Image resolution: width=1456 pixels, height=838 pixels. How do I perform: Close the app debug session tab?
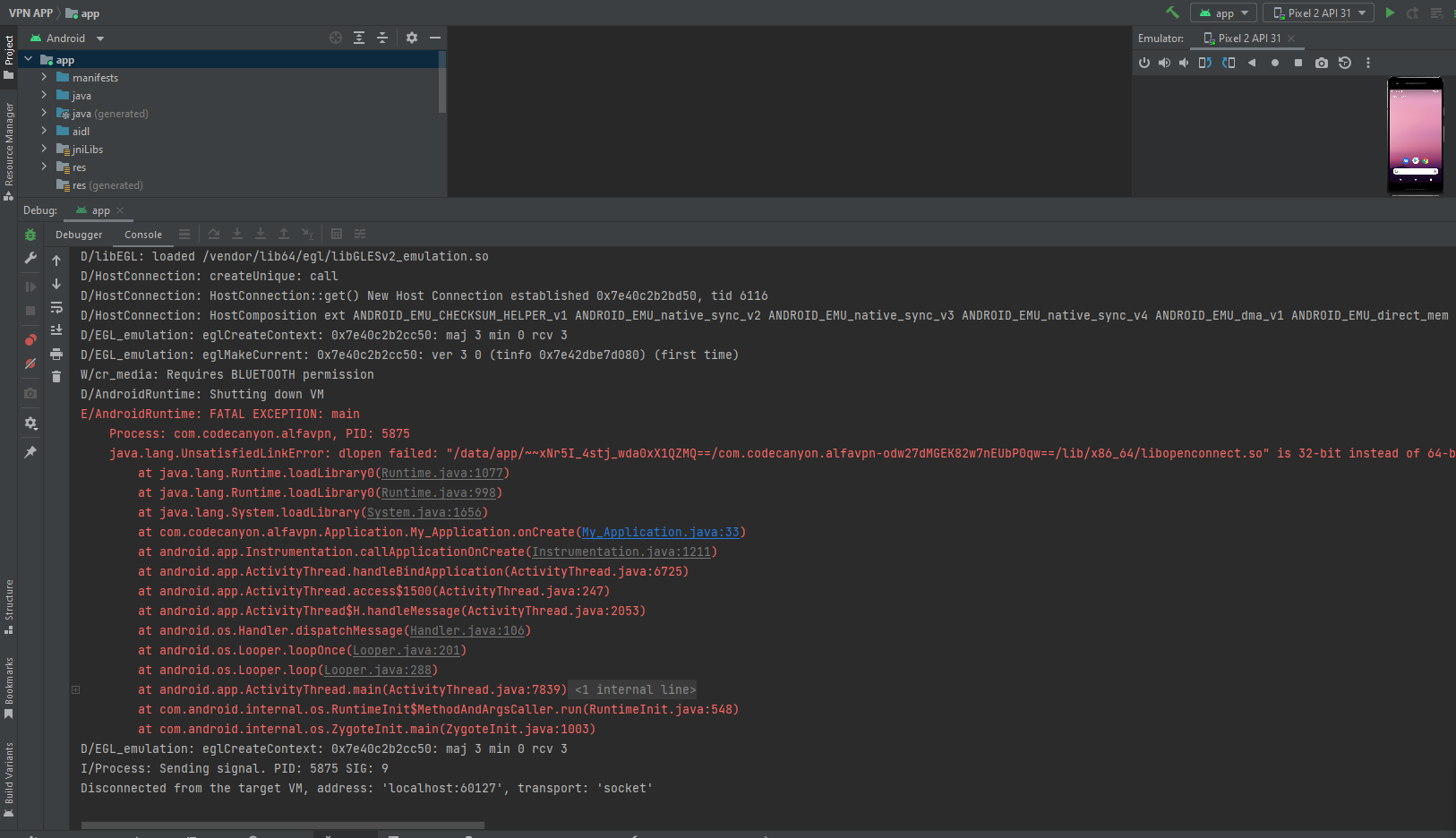click(120, 210)
